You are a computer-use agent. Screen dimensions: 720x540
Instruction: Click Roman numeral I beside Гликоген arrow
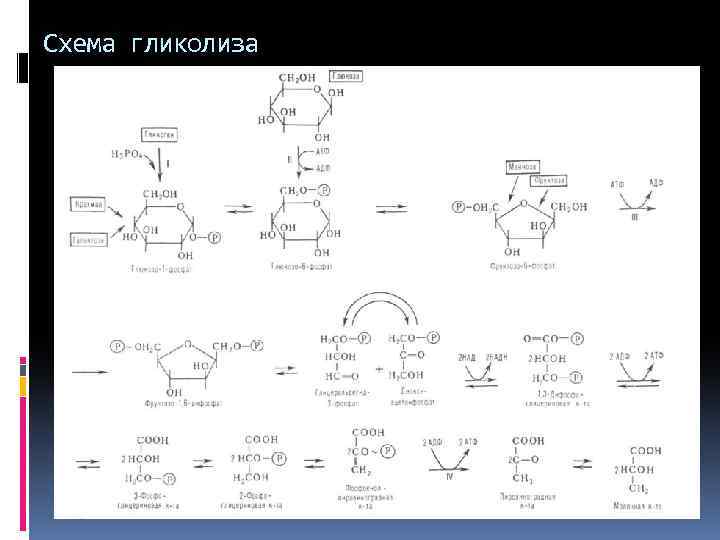pos(168,164)
